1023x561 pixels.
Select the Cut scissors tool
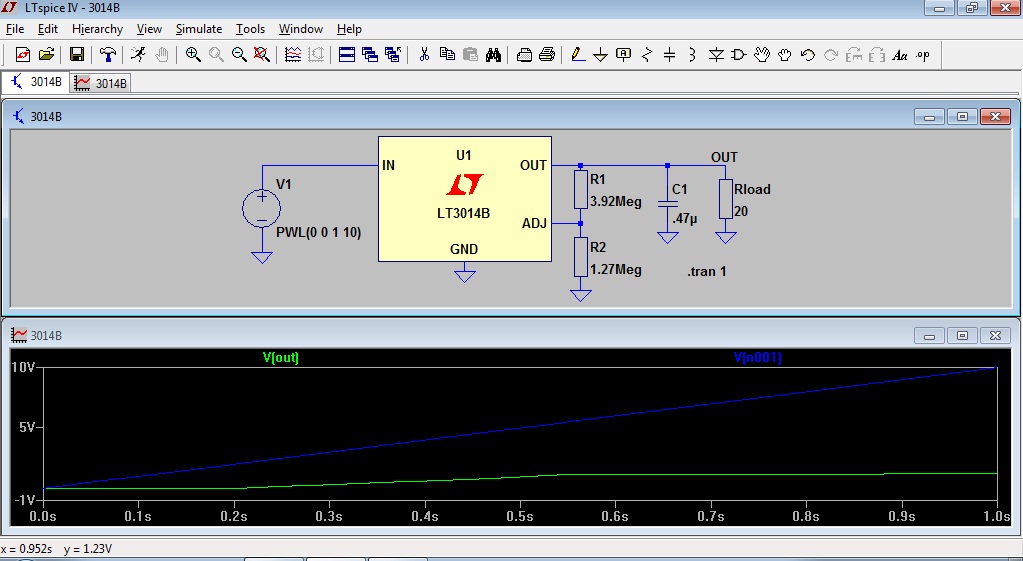pyautogui.click(x=424, y=55)
